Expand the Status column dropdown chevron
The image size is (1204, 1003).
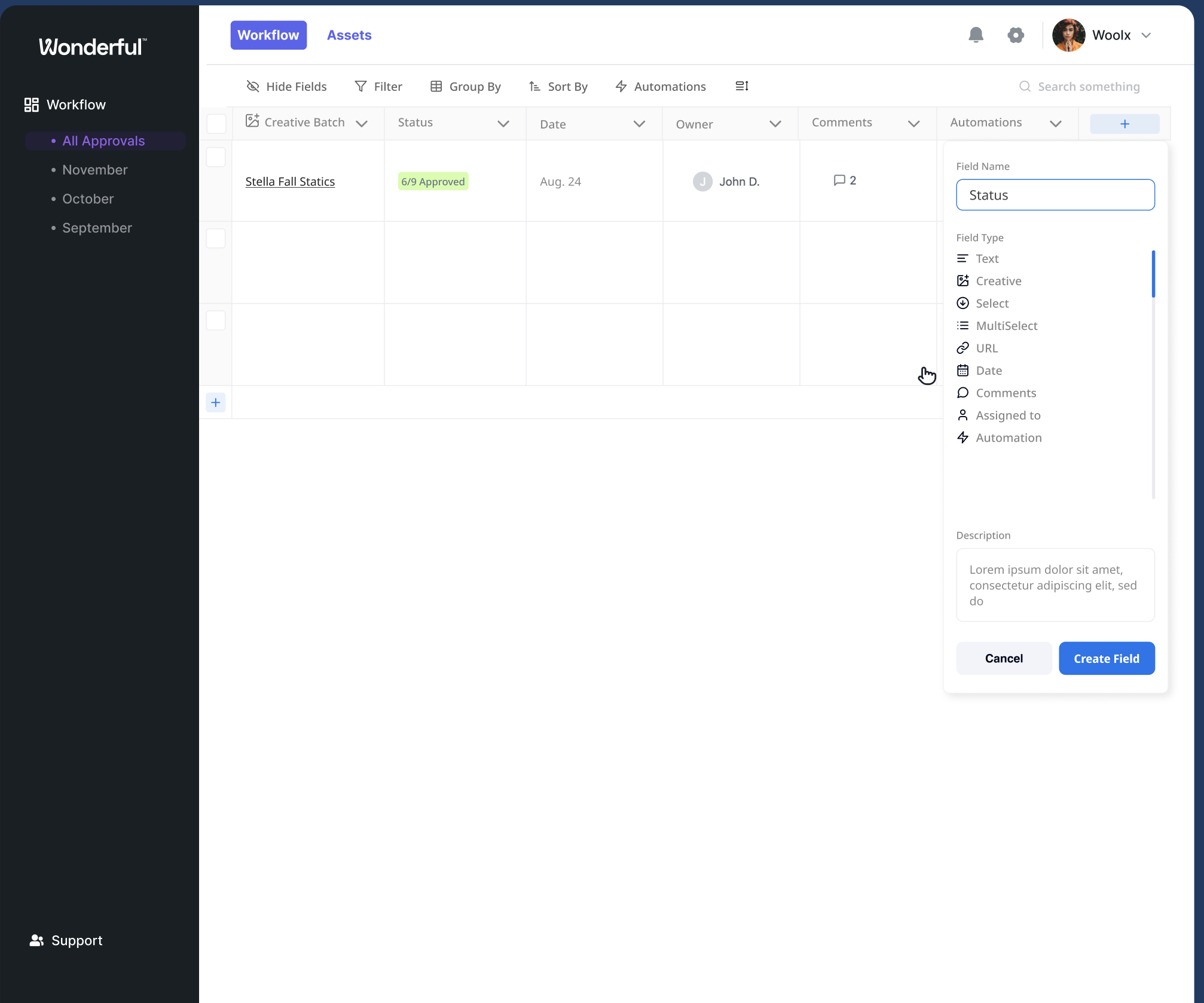pyautogui.click(x=503, y=124)
